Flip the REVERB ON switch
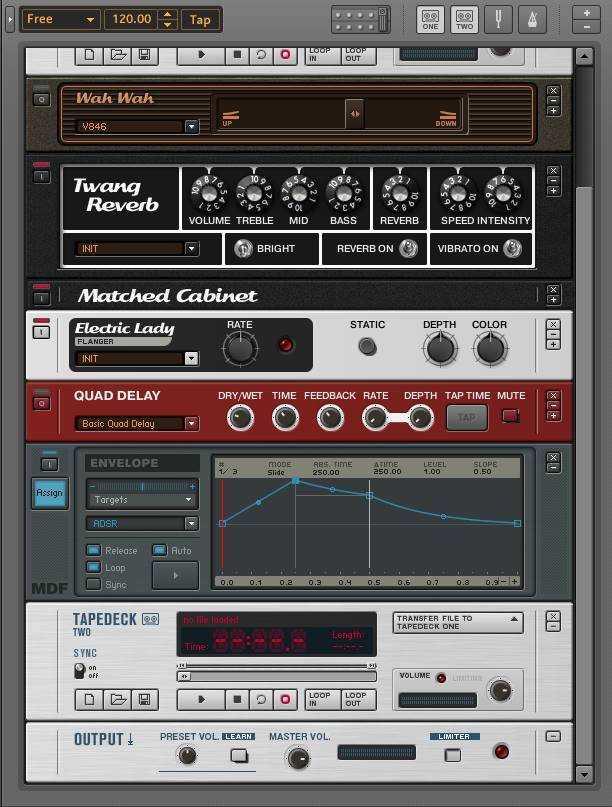612x807 pixels. tap(409, 249)
